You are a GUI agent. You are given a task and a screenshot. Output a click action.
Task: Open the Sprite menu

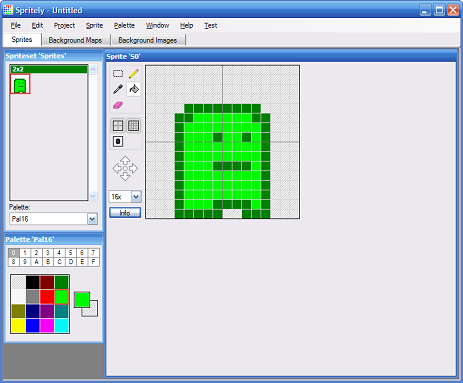pyautogui.click(x=94, y=25)
